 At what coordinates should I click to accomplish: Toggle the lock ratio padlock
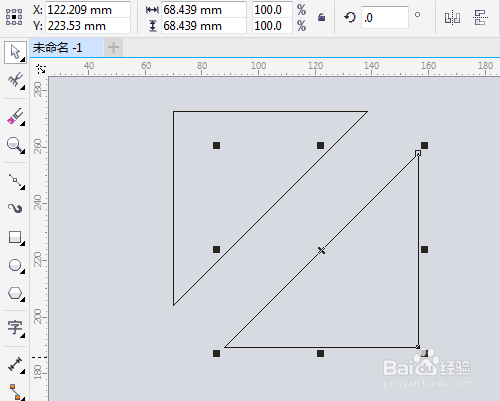tap(321, 17)
